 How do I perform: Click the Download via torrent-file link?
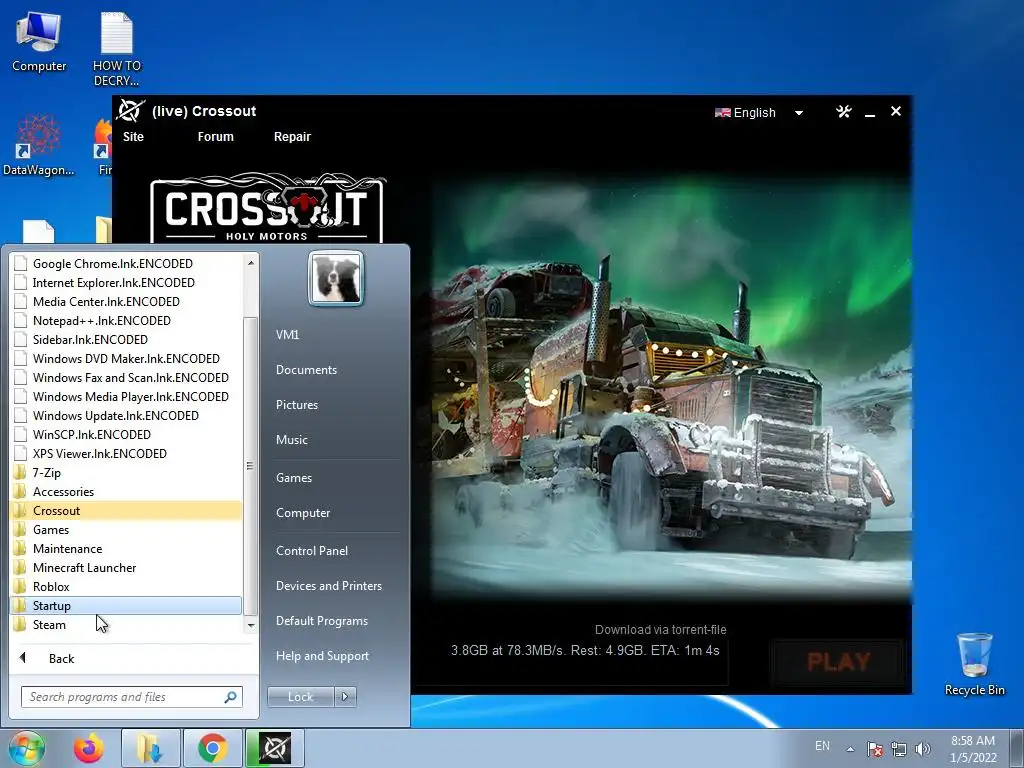click(660, 630)
